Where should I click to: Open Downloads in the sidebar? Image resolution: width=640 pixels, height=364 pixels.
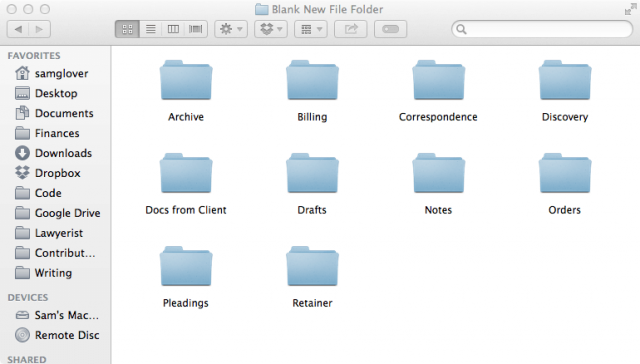55,153
